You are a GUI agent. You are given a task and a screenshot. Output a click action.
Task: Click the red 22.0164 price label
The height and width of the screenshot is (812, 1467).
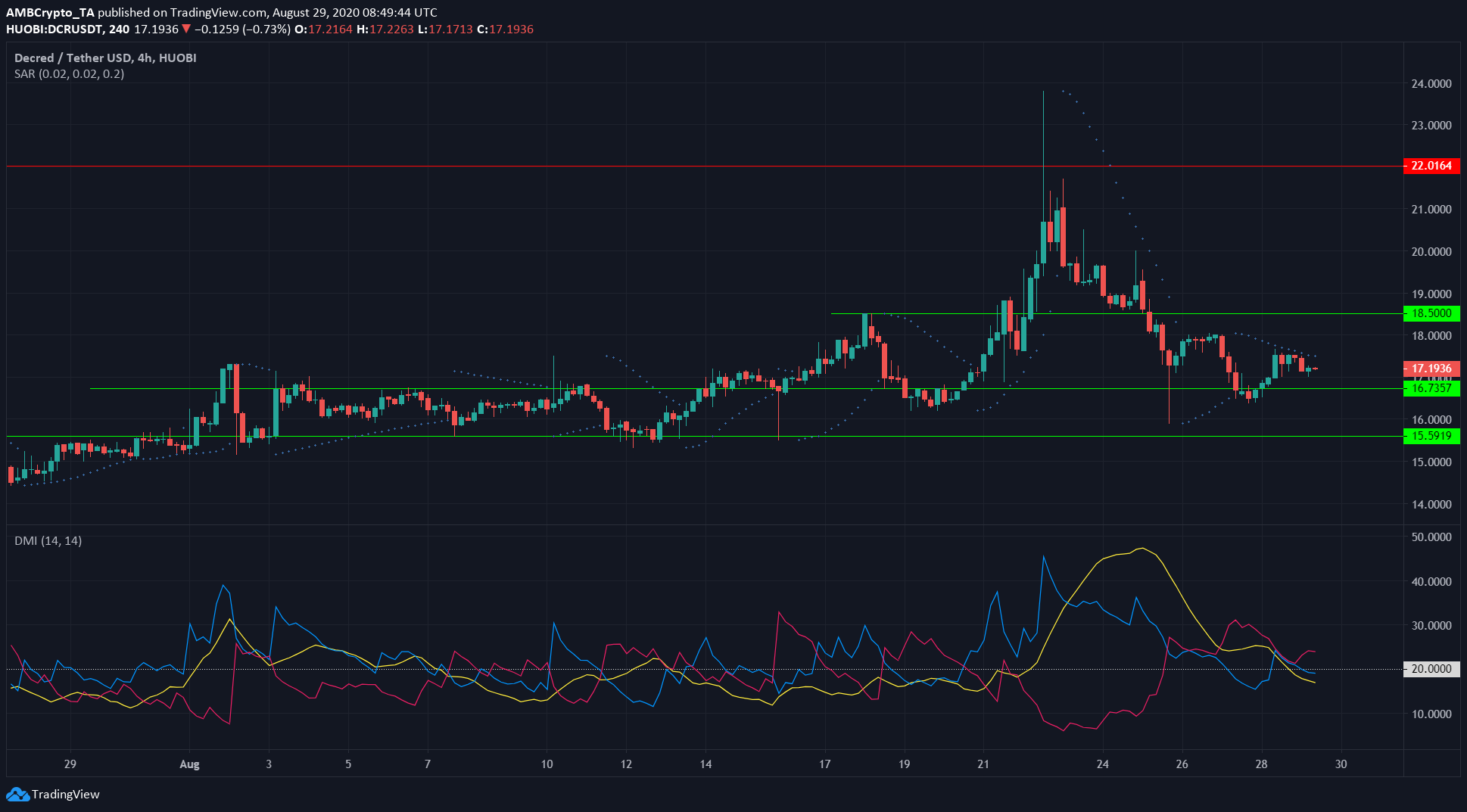[1431, 166]
